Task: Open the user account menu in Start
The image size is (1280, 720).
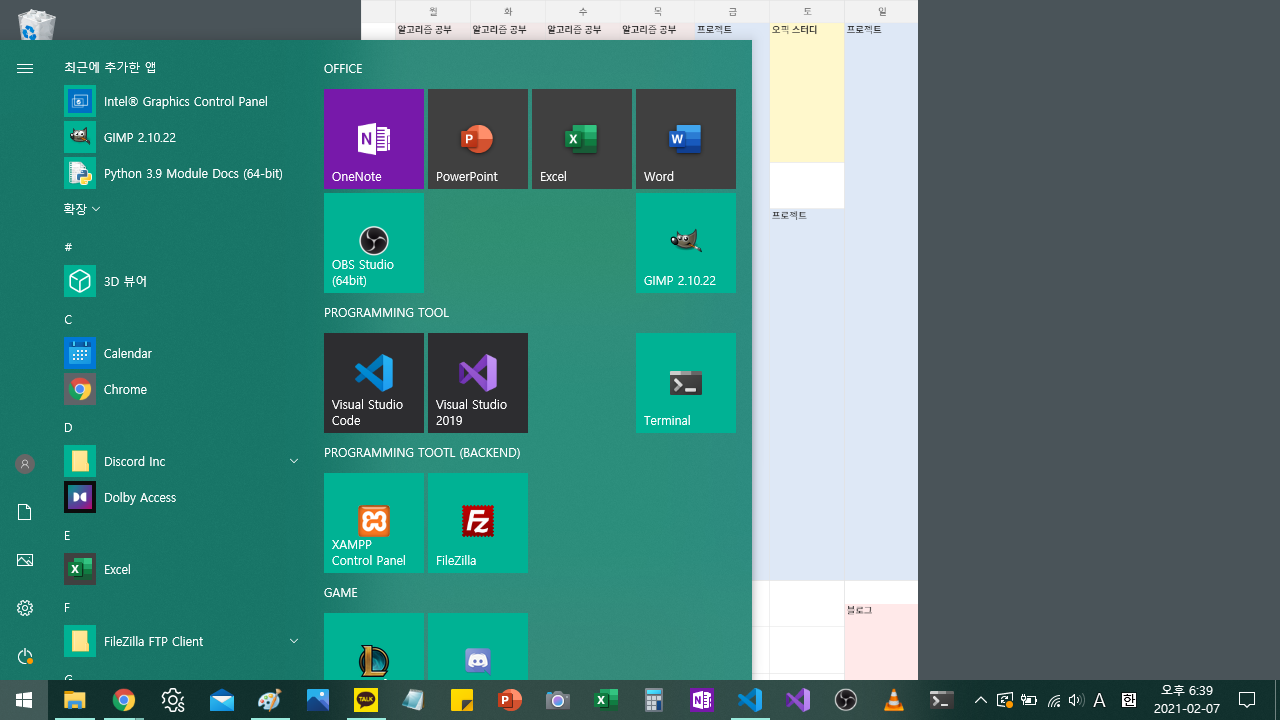Action: click(25, 464)
